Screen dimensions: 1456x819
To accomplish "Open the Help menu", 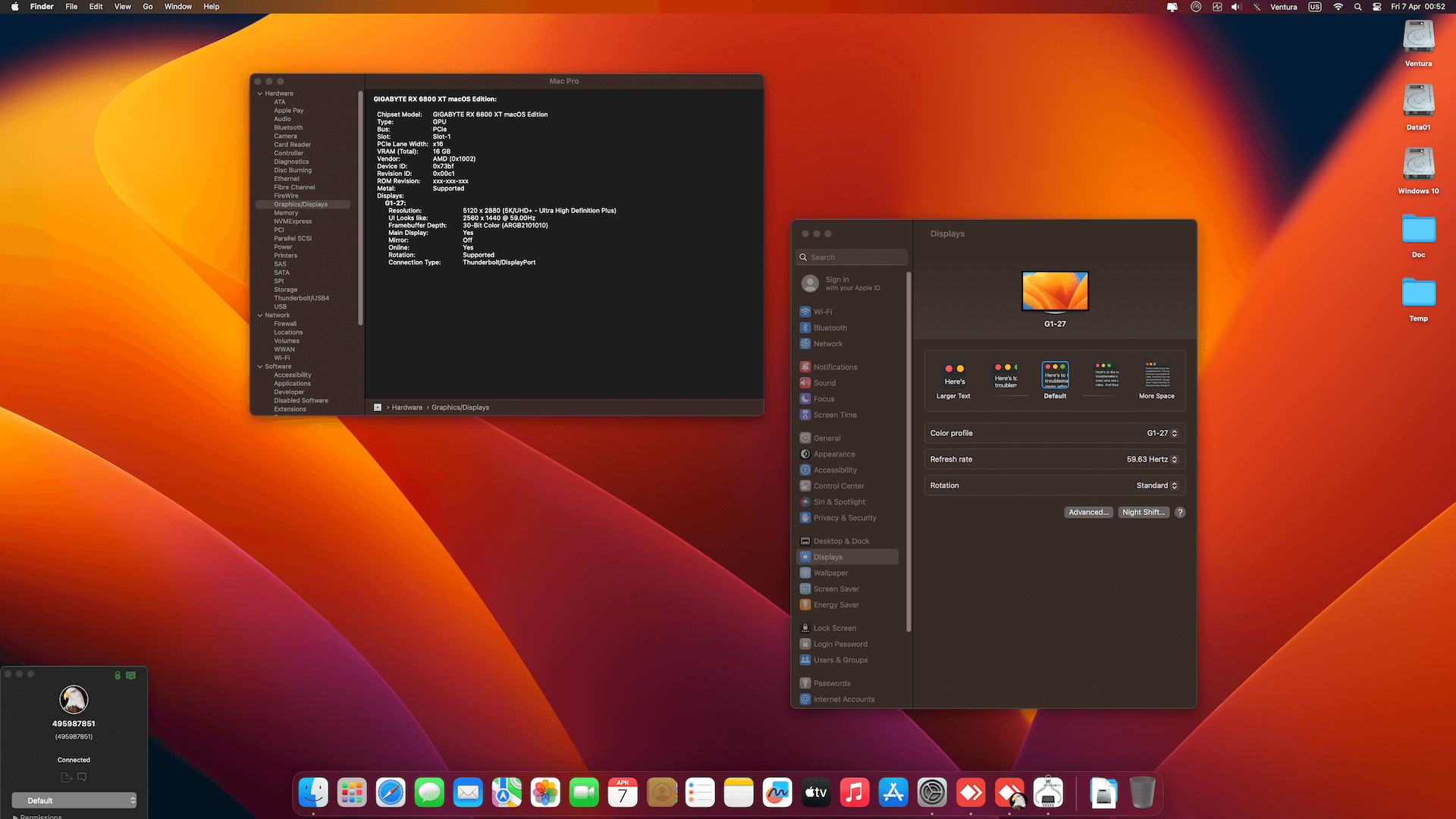I will click(x=212, y=7).
